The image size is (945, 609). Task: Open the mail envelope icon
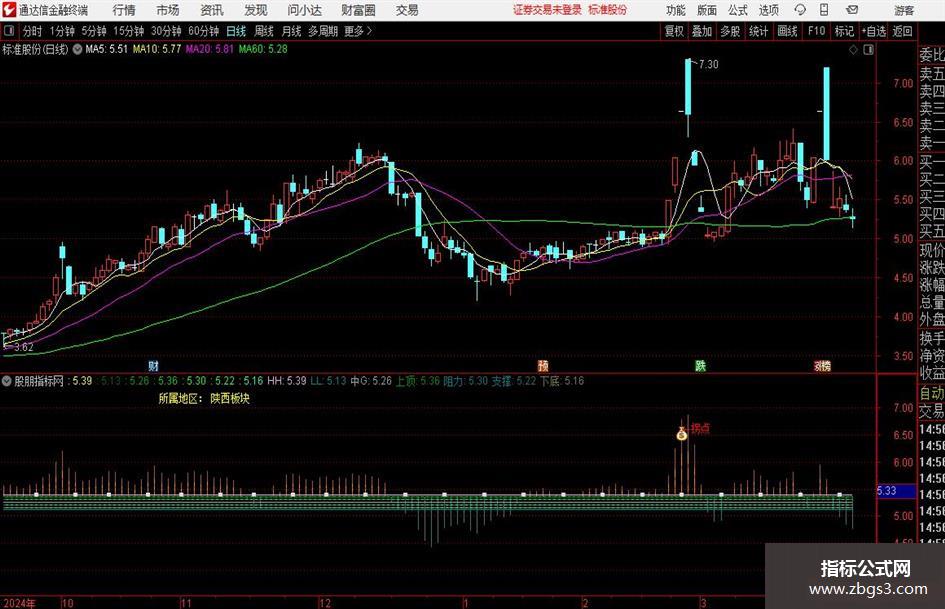click(x=852, y=10)
